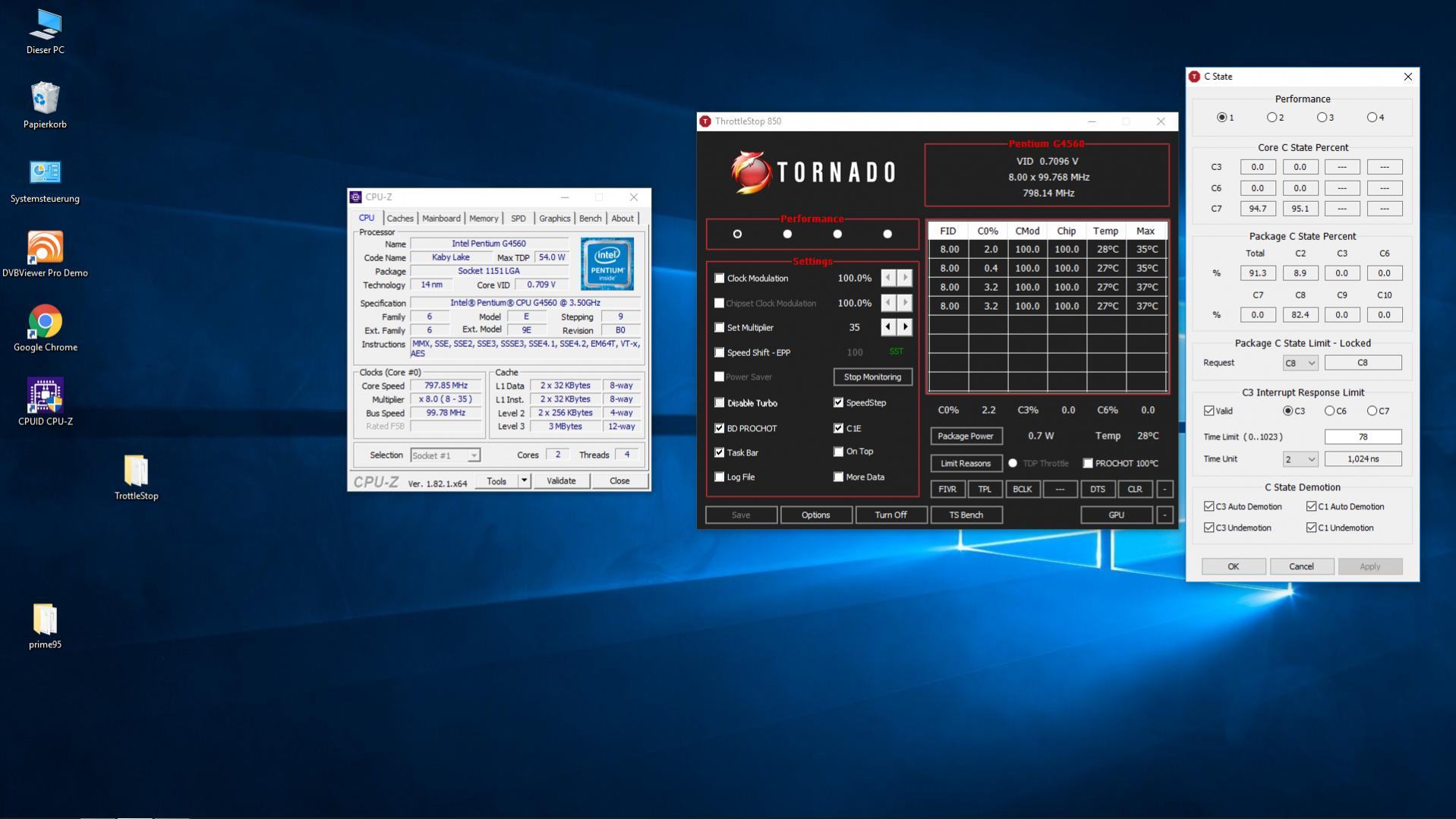
Task: Toggle the C1E checkbox
Action: click(x=838, y=429)
